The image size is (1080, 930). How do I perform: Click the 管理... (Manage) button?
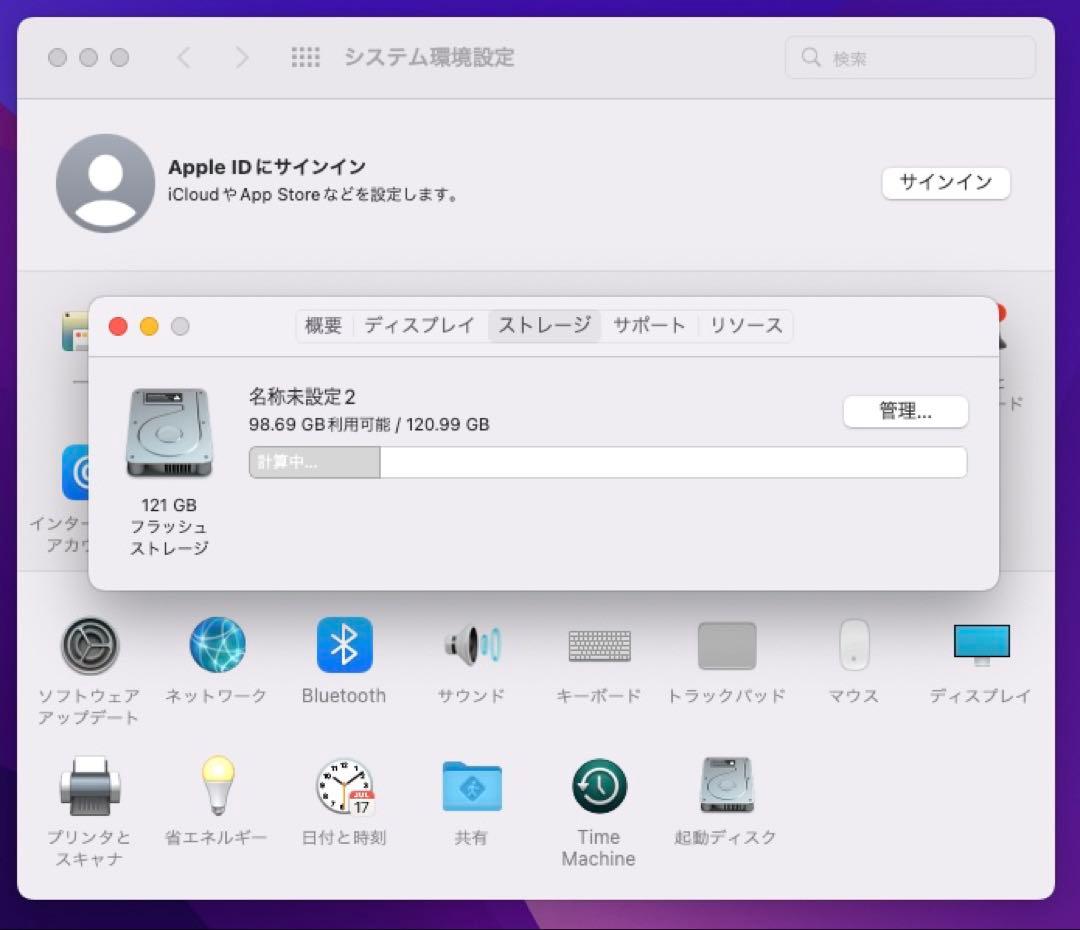tap(905, 411)
